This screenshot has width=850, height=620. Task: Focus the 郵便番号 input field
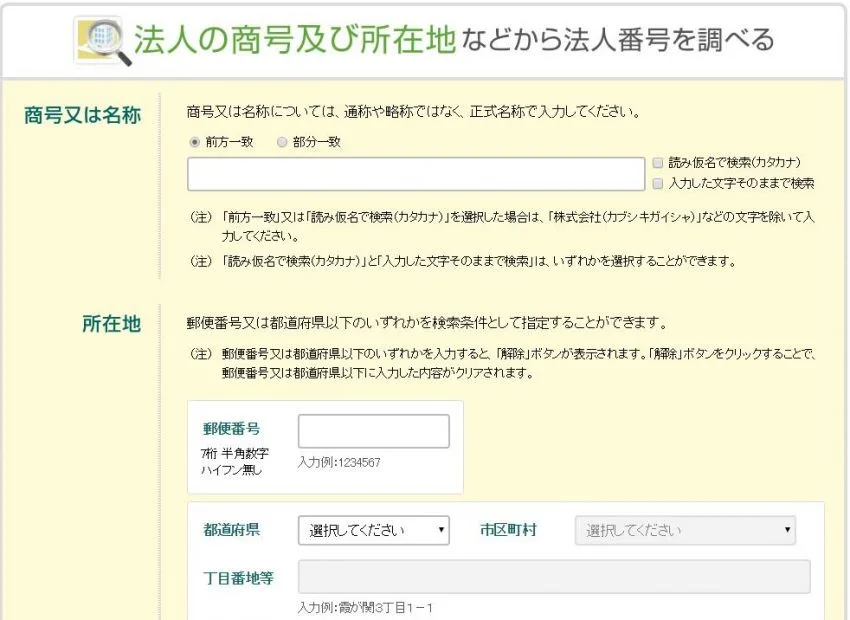374,431
